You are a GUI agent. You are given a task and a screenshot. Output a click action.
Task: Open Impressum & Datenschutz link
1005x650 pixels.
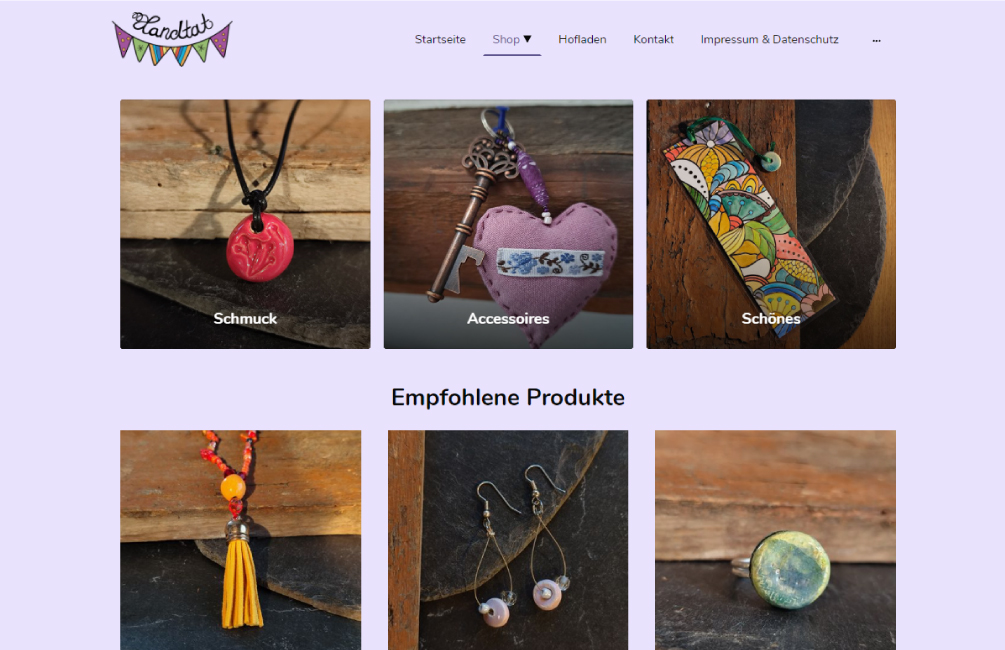point(769,39)
